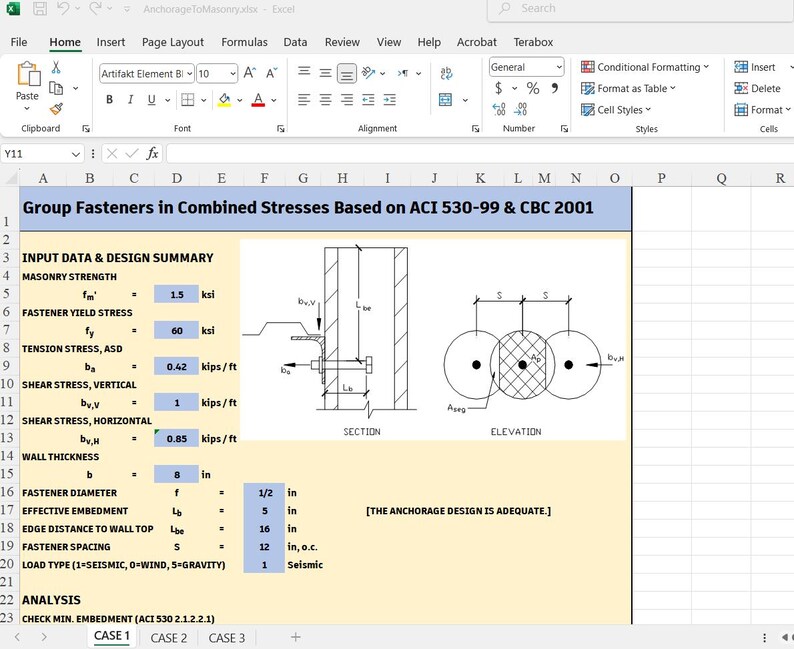This screenshot has width=794, height=649.
Task: Top align cell contents
Action: 304,73
